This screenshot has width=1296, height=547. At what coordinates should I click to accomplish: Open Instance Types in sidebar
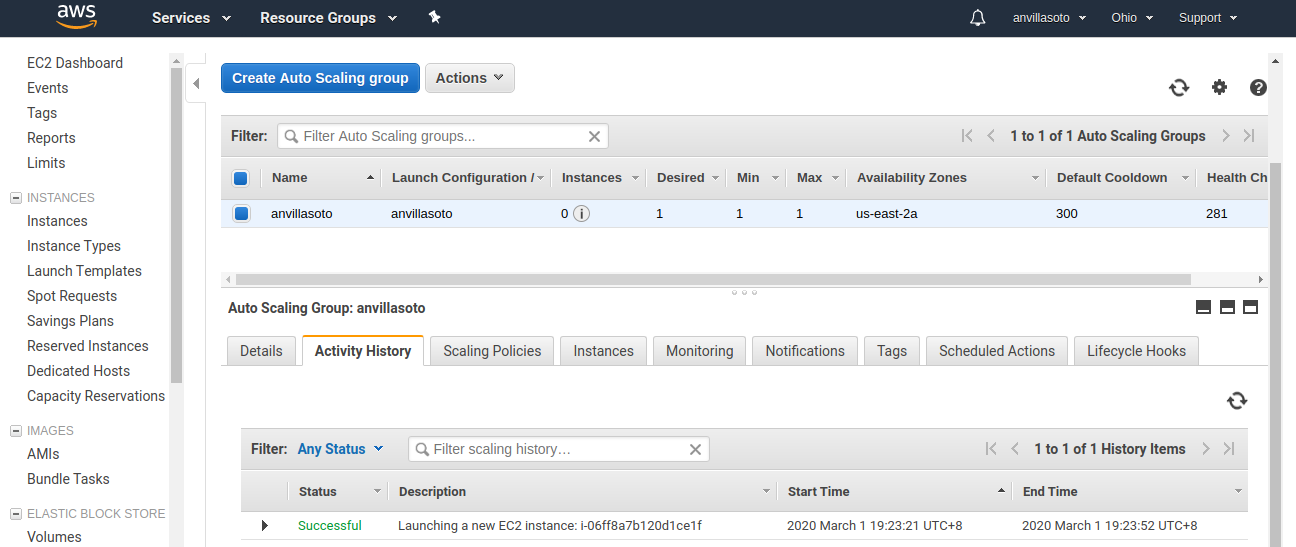click(74, 246)
